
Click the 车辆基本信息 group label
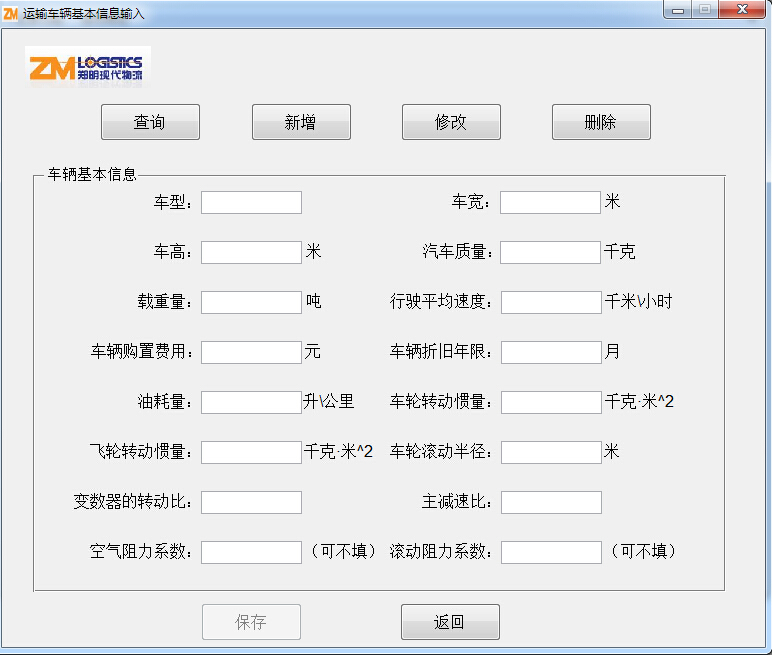pos(92,174)
